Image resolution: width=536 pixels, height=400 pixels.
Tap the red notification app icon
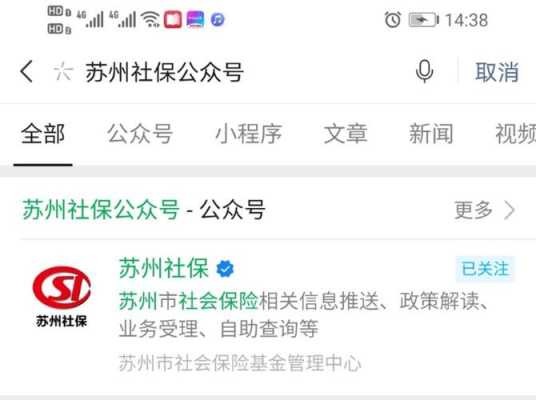(173, 19)
